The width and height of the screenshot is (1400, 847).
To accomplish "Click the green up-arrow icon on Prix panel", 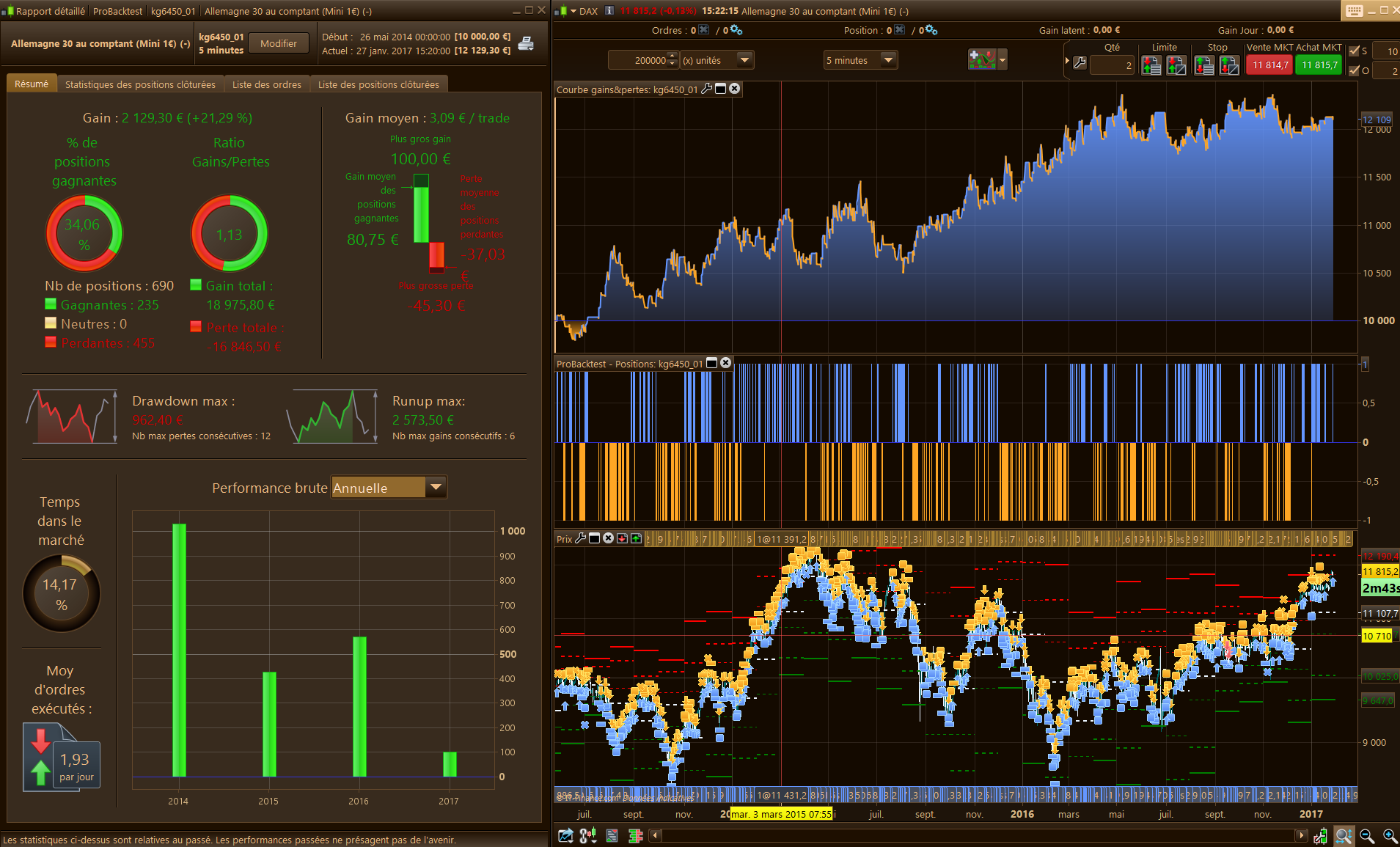I will [x=636, y=538].
